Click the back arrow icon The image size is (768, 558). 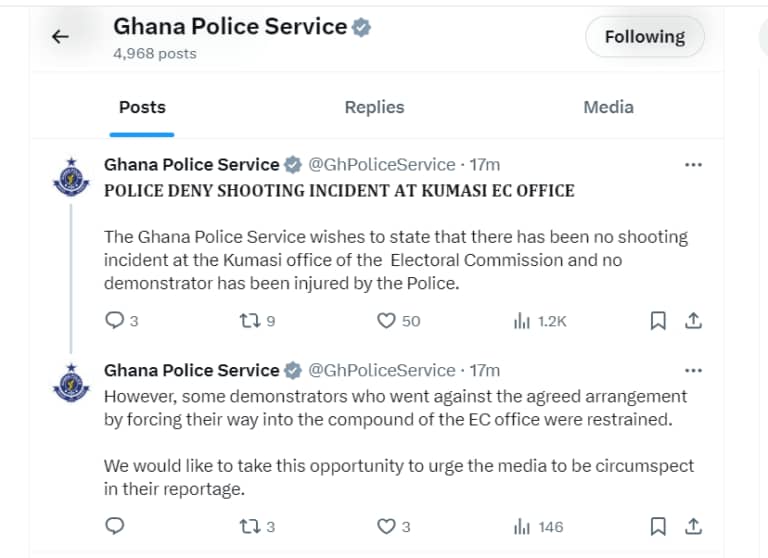click(x=60, y=37)
